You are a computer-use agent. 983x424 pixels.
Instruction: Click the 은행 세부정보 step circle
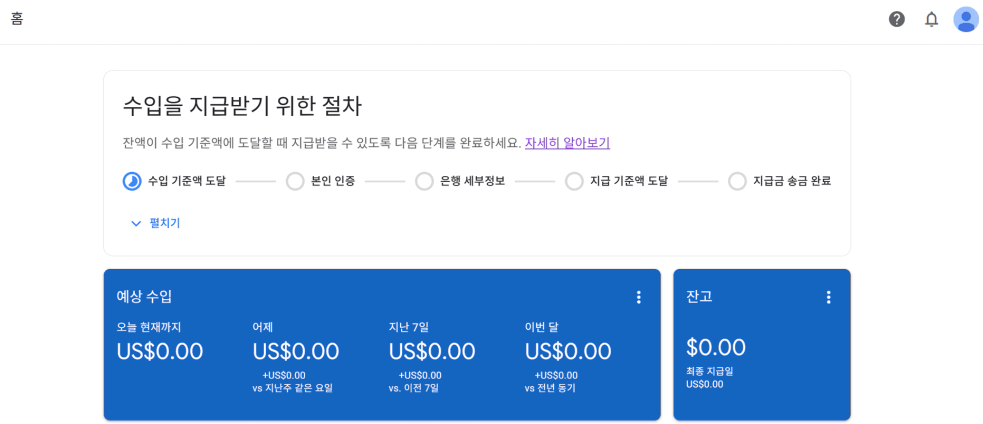click(424, 181)
